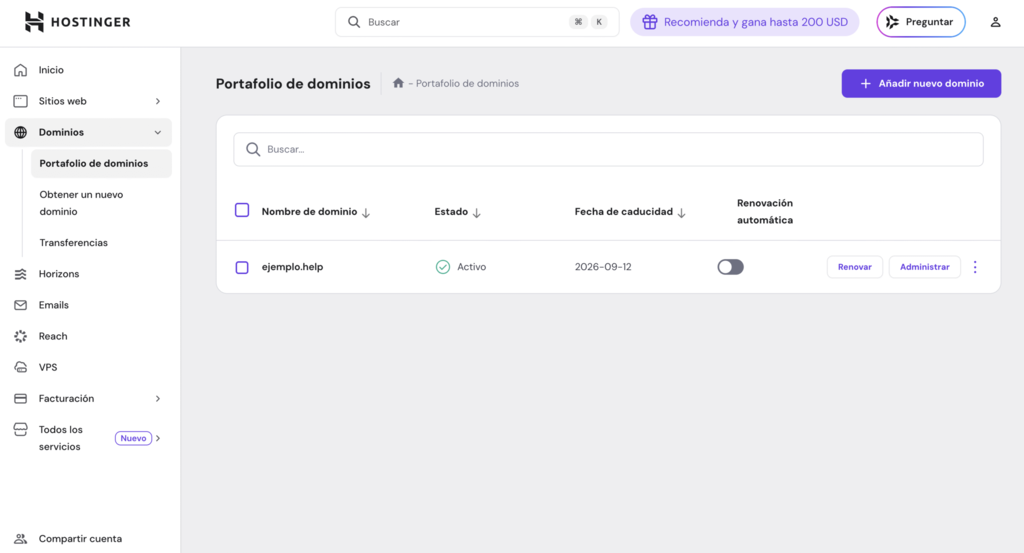This screenshot has height=553, width=1024.
Task: Toggle automatic renewal for ejemplo.help
Action: click(730, 267)
